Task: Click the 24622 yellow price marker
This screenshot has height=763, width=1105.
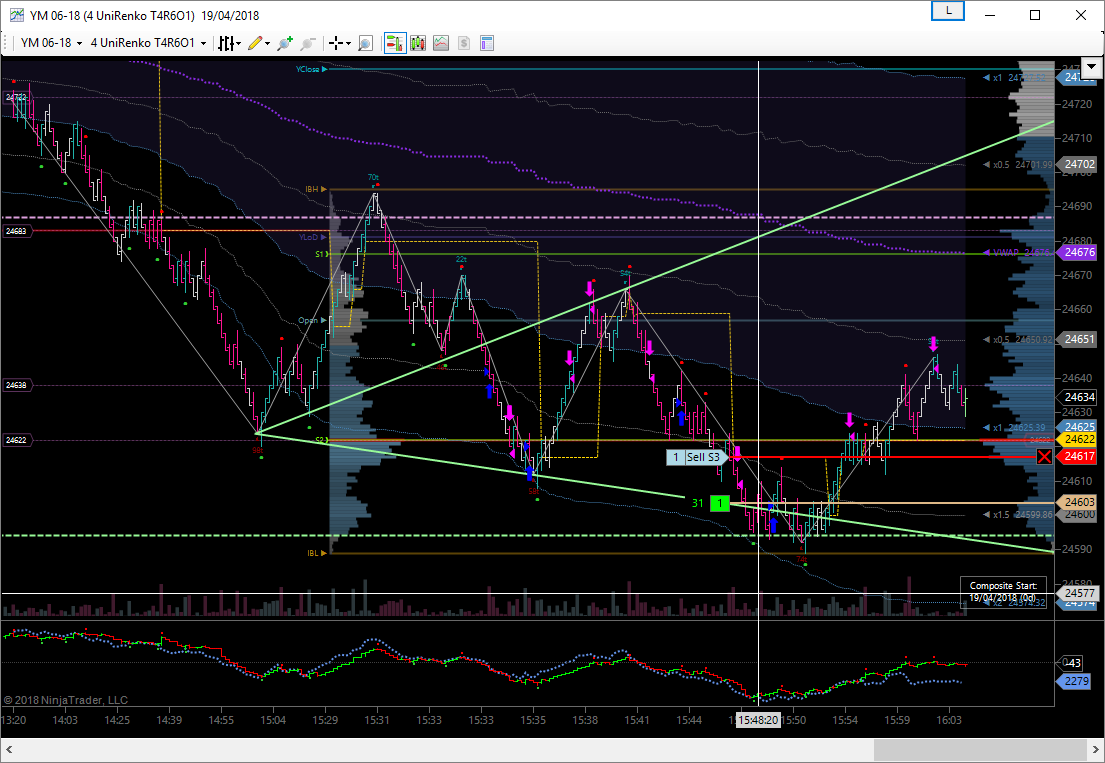Action: [1079, 440]
